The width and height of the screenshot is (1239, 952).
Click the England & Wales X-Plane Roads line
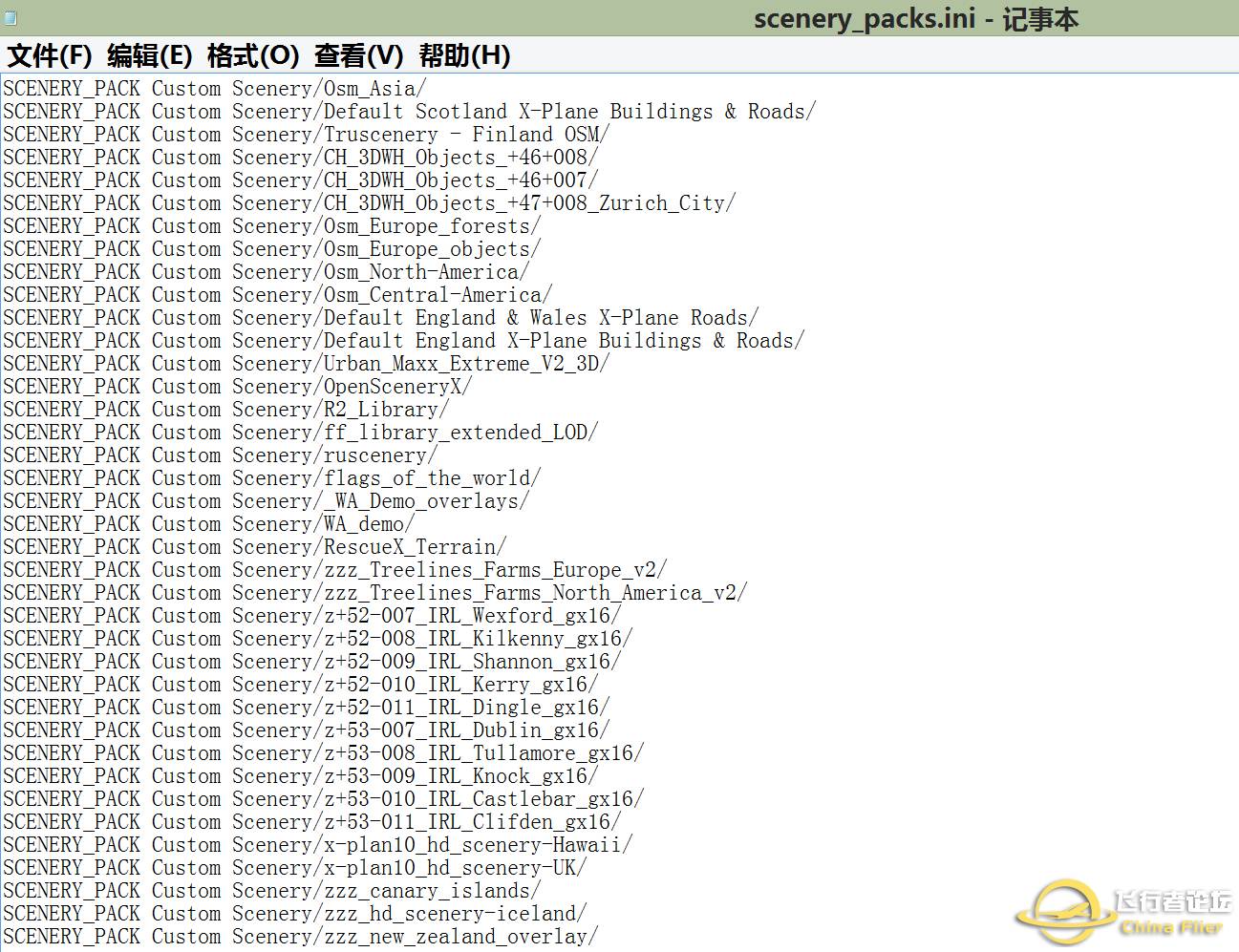(380, 318)
